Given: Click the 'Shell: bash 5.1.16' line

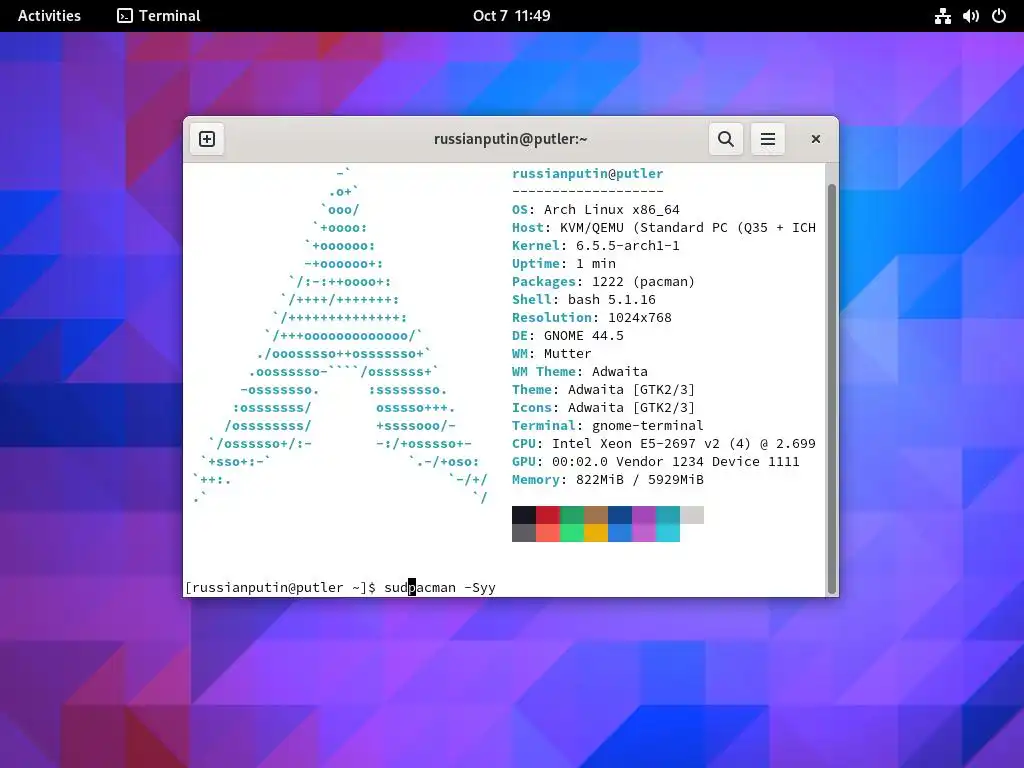Looking at the screenshot, I should (584, 300).
